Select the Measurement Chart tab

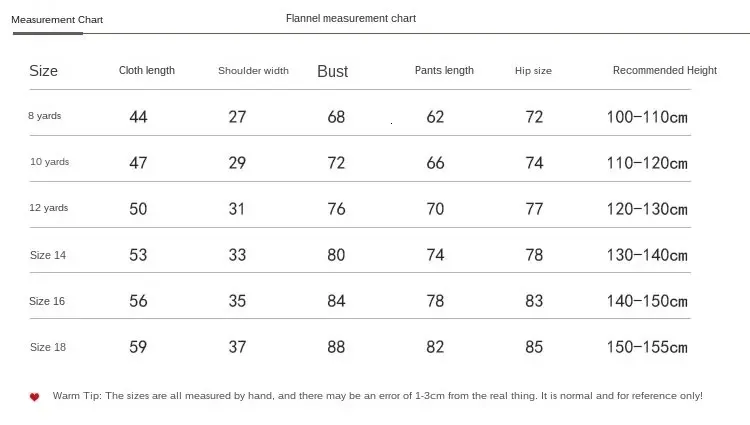click(57, 20)
